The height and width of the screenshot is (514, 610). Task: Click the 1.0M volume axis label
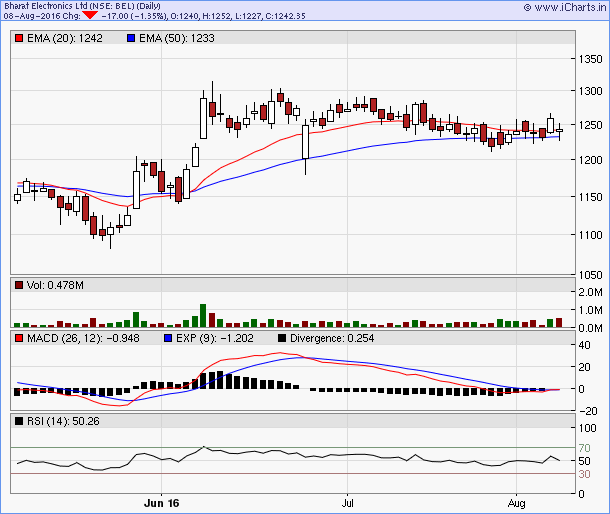(x=590, y=310)
